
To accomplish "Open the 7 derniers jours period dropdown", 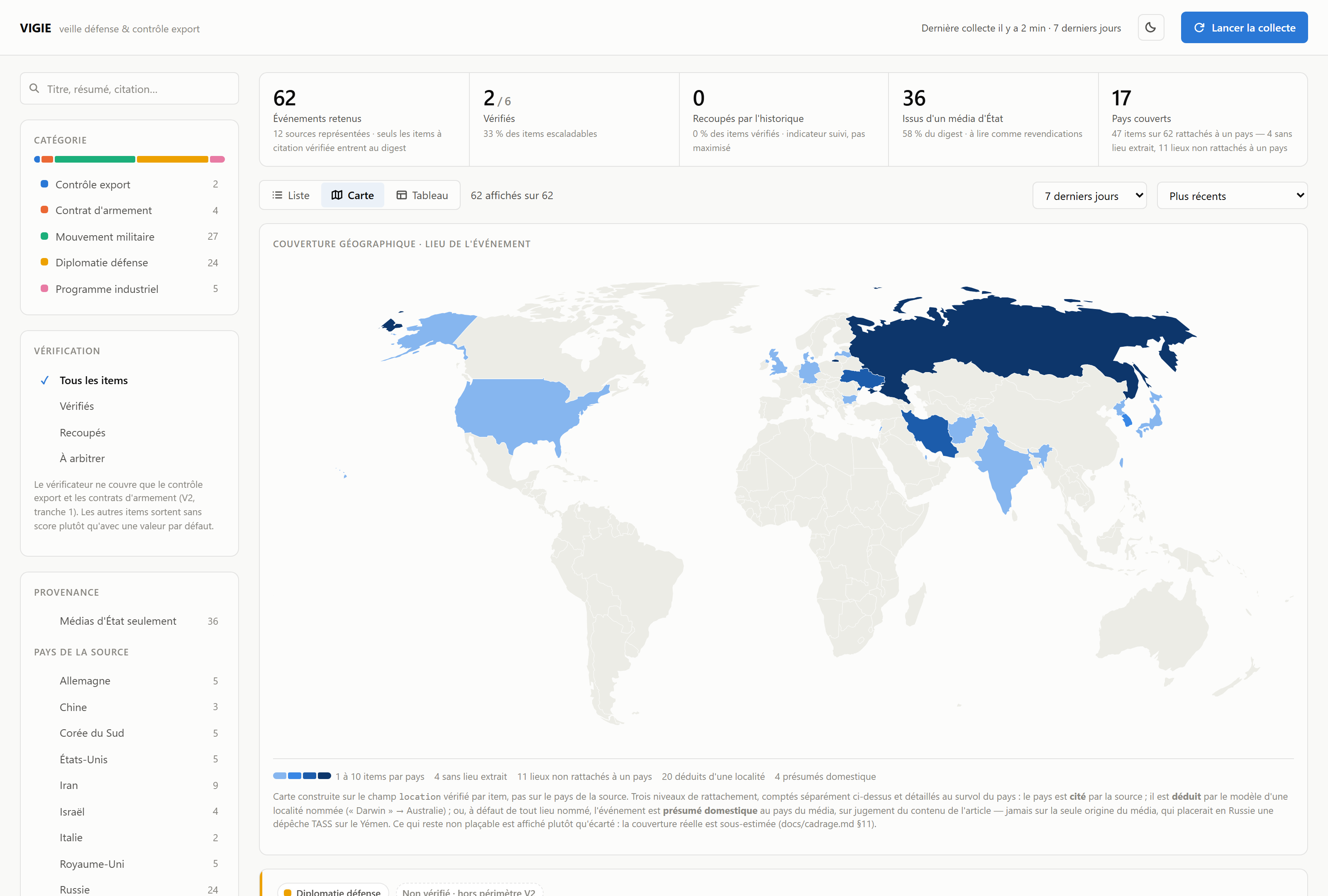I will [1089, 196].
